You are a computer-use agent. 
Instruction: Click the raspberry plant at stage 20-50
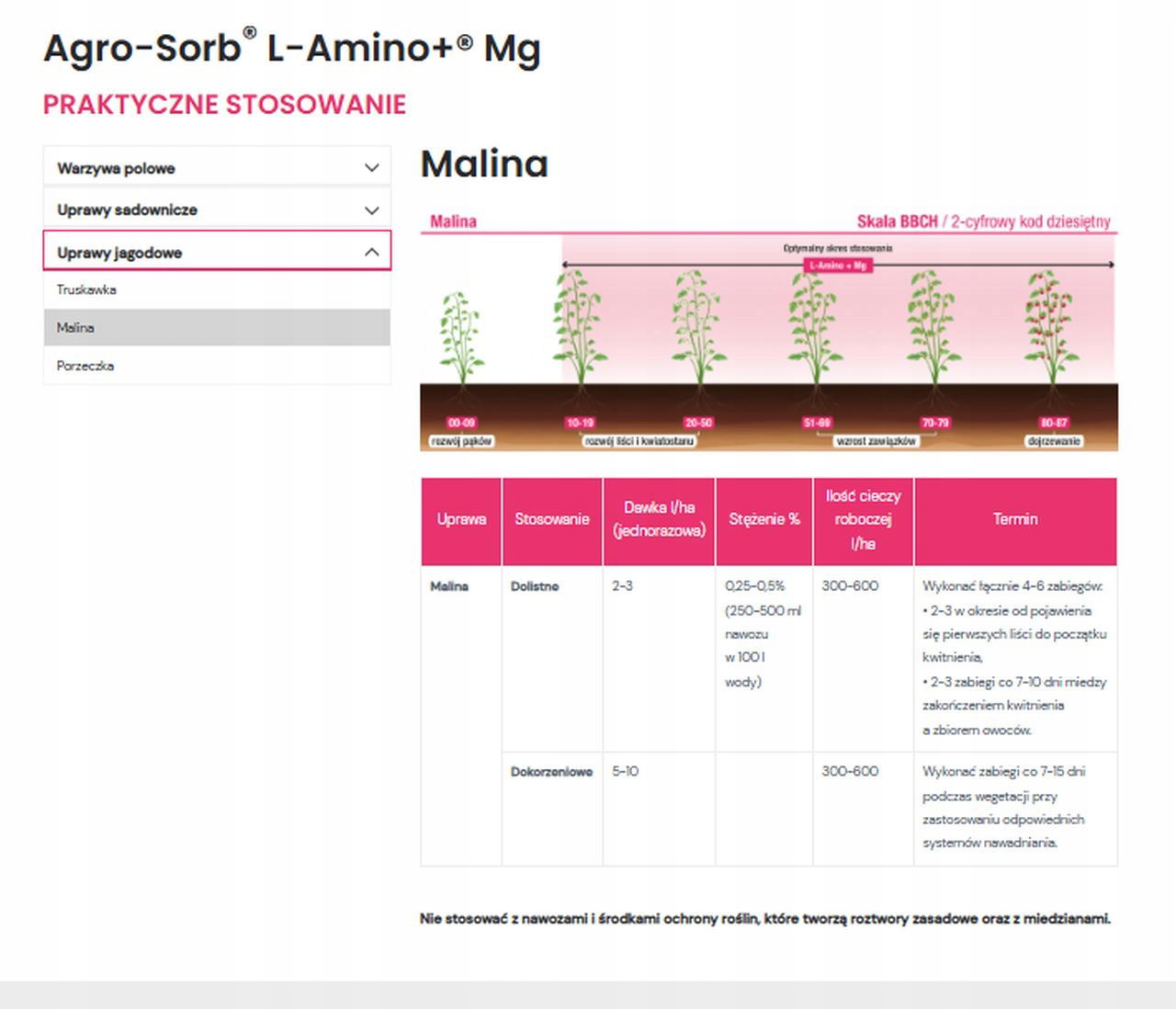tap(698, 326)
